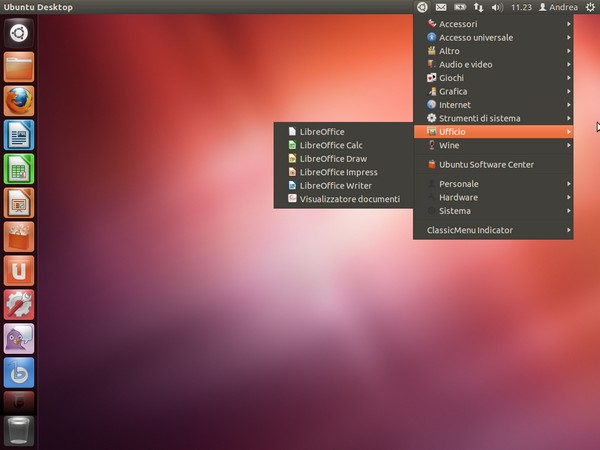Launch LibreOffice Impress from the dock

(x=19, y=203)
